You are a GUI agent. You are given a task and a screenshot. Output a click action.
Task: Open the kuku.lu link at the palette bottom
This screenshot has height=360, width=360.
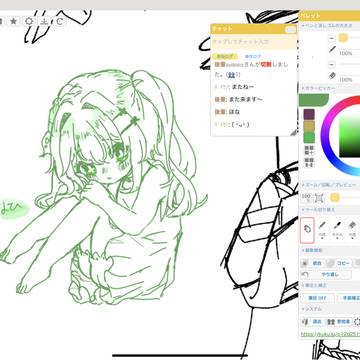330,334
